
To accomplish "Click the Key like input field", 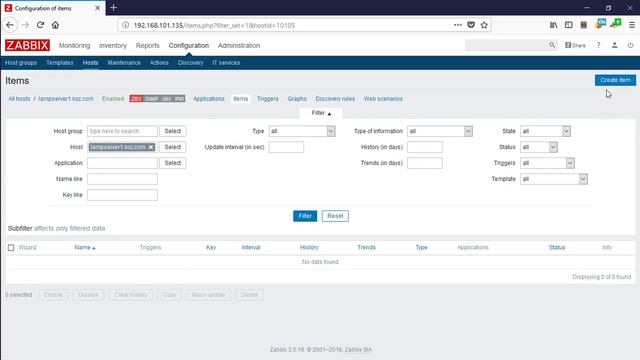I will coord(122,195).
